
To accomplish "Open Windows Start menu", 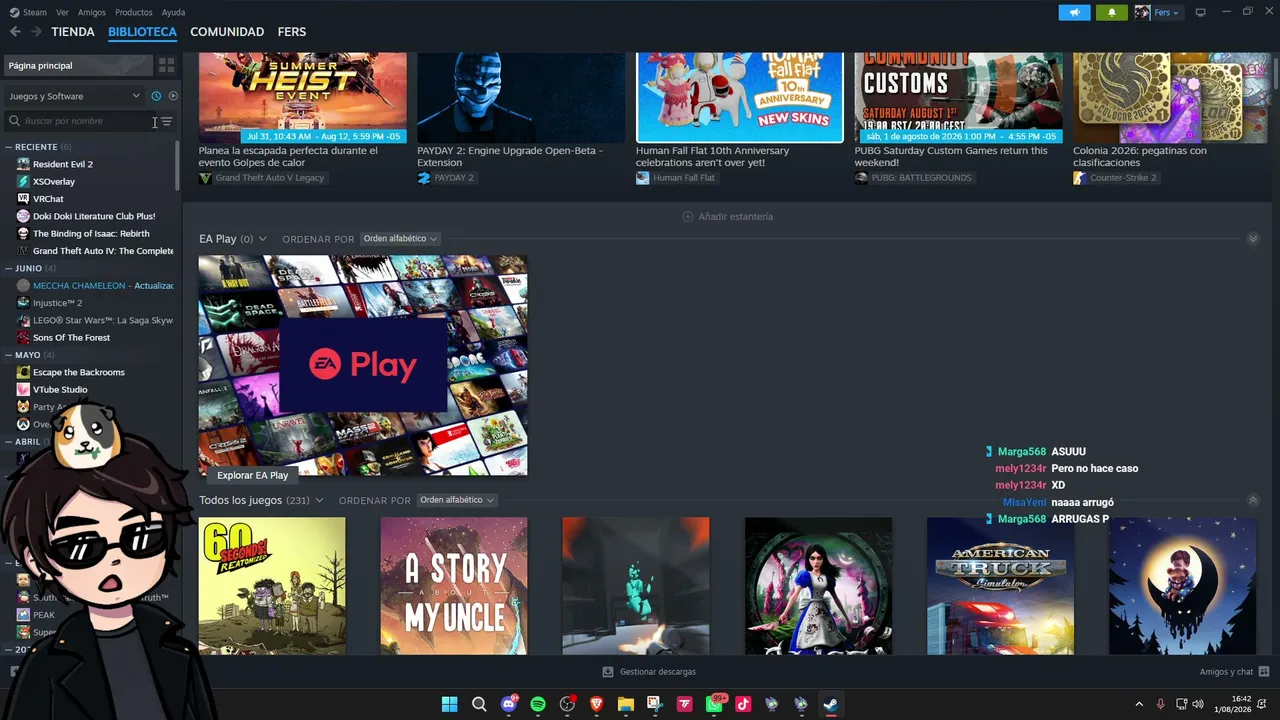I will click(450, 704).
